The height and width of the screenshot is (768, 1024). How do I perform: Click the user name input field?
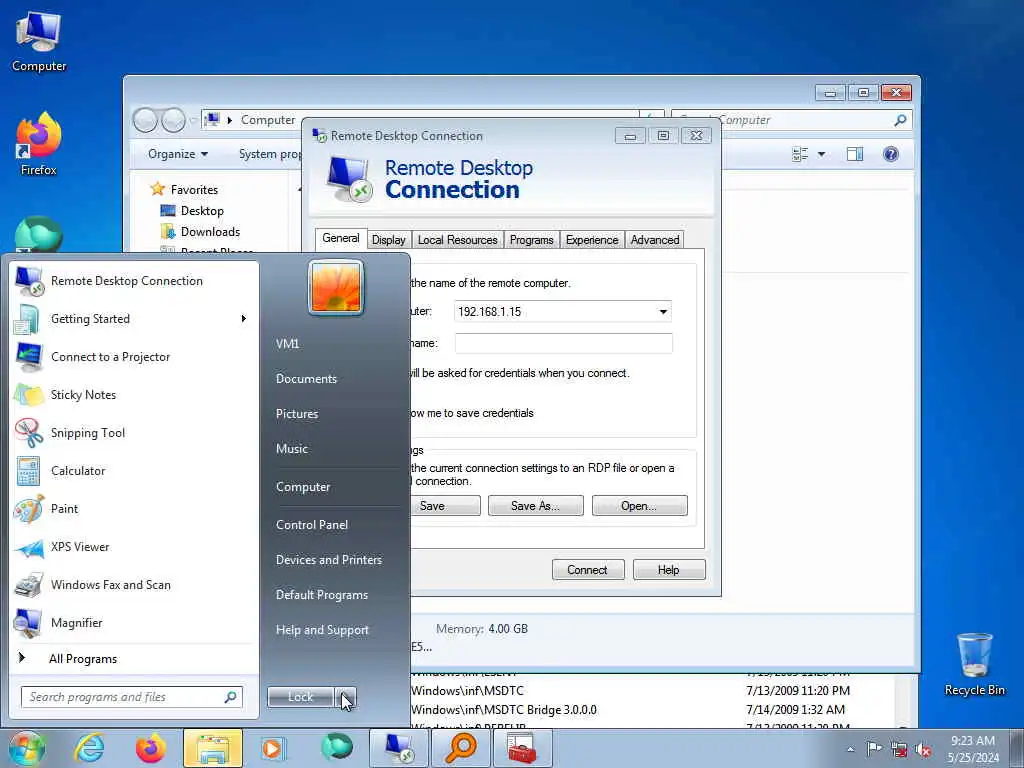click(x=564, y=344)
